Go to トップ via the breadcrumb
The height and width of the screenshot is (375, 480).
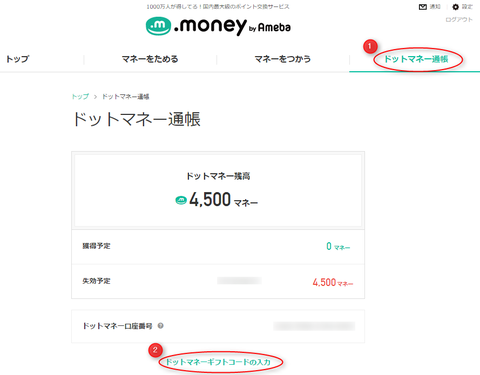(80, 96)
